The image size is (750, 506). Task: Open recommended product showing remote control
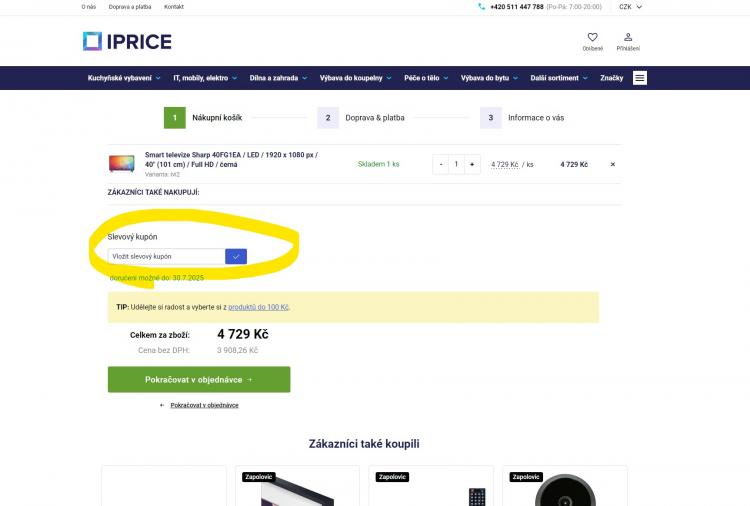coord(431,486)
